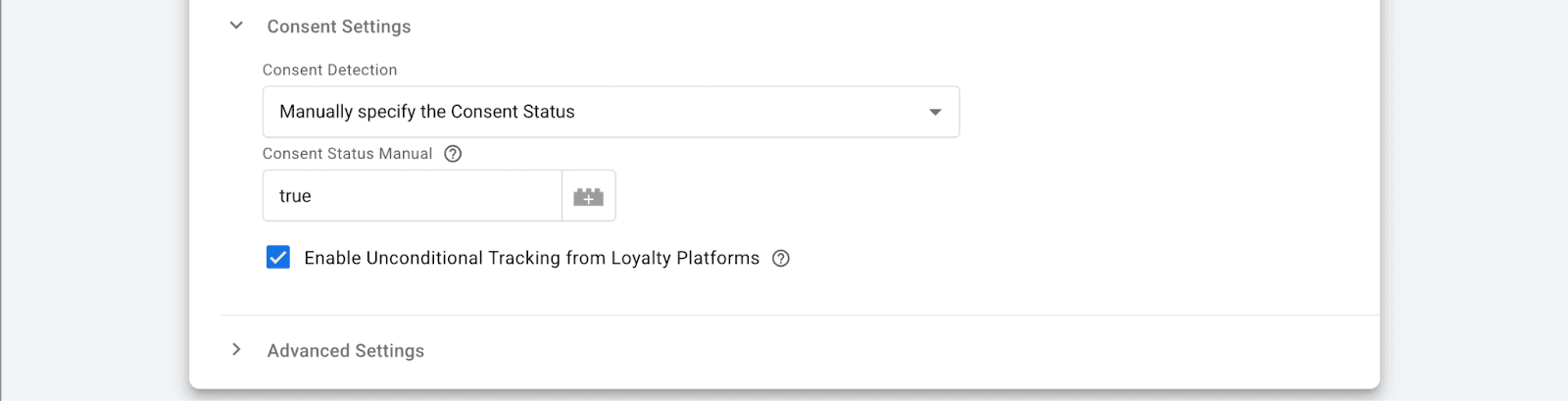Open help icon beside Consent Status Manual
Image resolution: width=1568 pixels, height=401 pixels.
click(x=453, y=154)
